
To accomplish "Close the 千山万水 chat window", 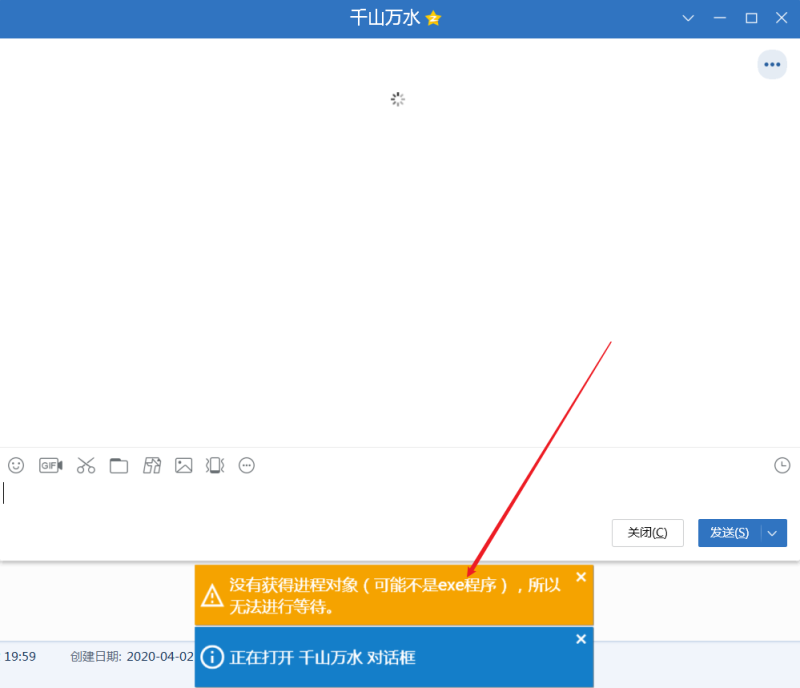I will tap(781, 18).
